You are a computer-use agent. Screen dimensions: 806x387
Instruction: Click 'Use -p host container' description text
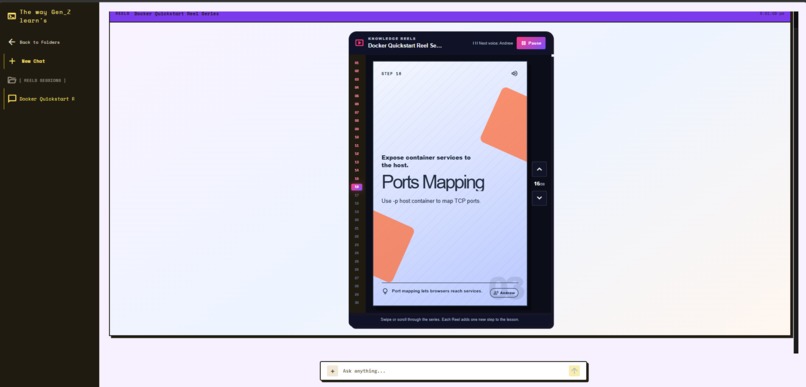[x=430, y=201]
